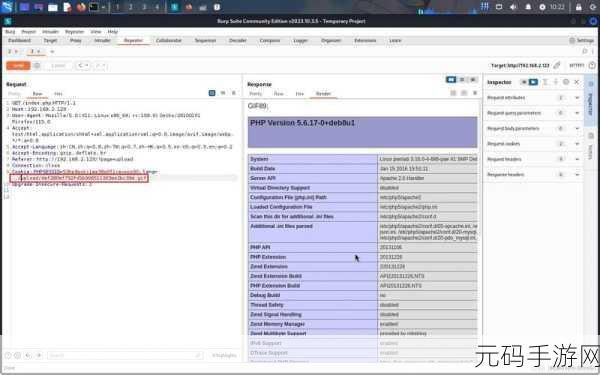
Task: Open the Notes side panel tab
Action: (x=591, y=147)
